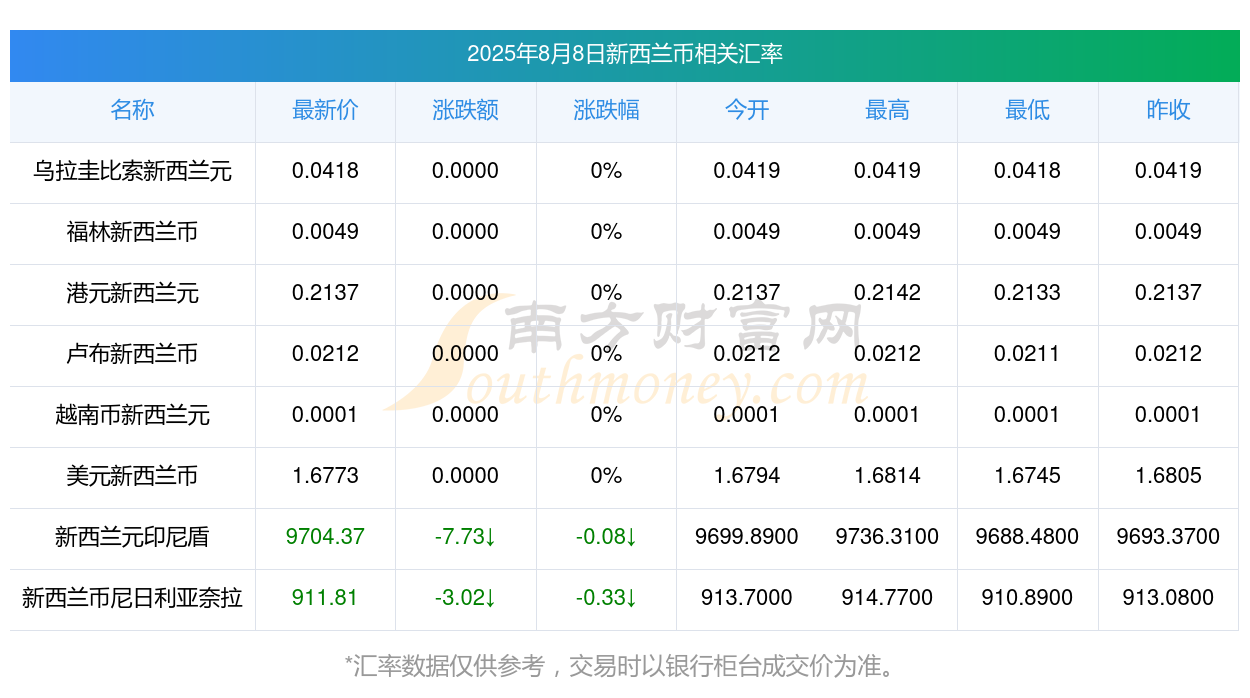Select the row name 港元新西兰元
Viewport: 1250px width, 698px height.
point(132,293)
